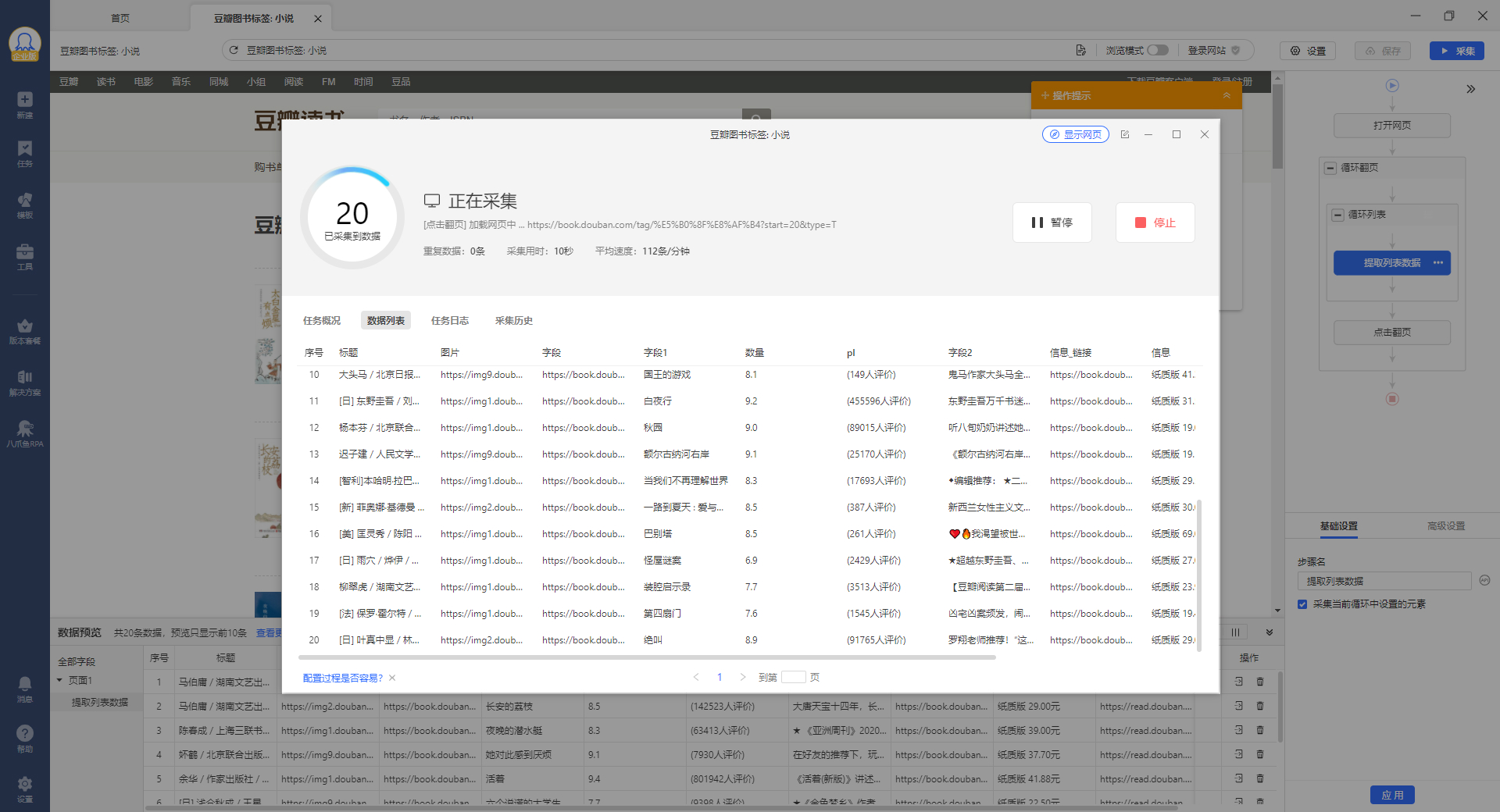This screenshot has width=1500, height=812.
Task: Collapse the 循环列表 loop box
Action: [1338, 215]
